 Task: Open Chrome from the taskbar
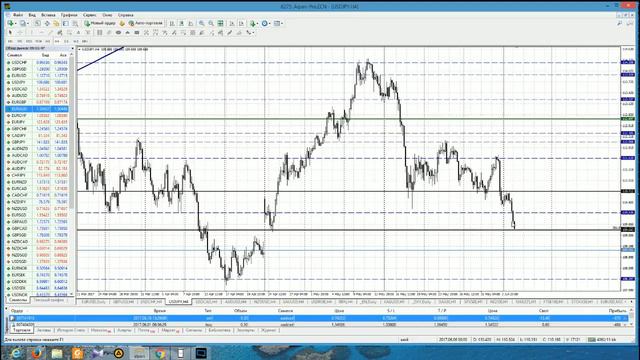[160, 353]
